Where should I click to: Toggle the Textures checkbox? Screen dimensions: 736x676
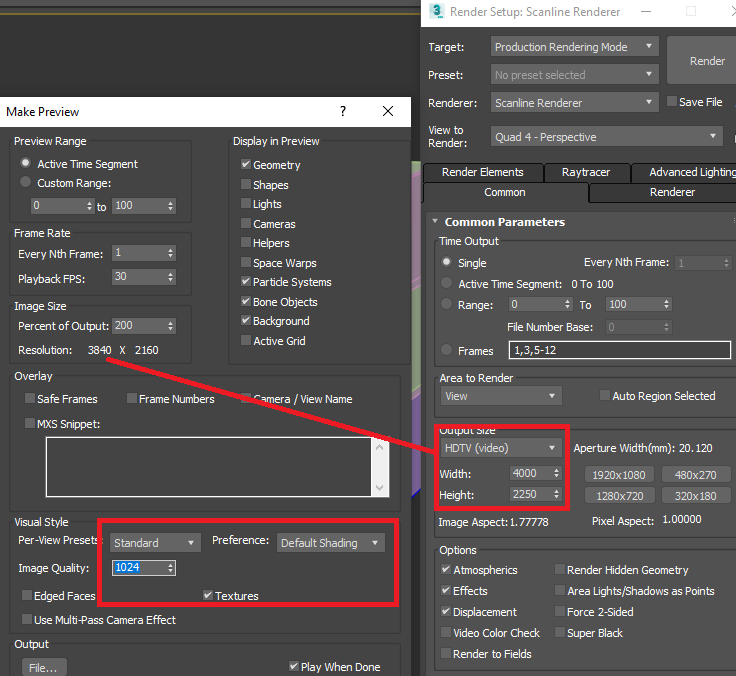tap(208, 595)
